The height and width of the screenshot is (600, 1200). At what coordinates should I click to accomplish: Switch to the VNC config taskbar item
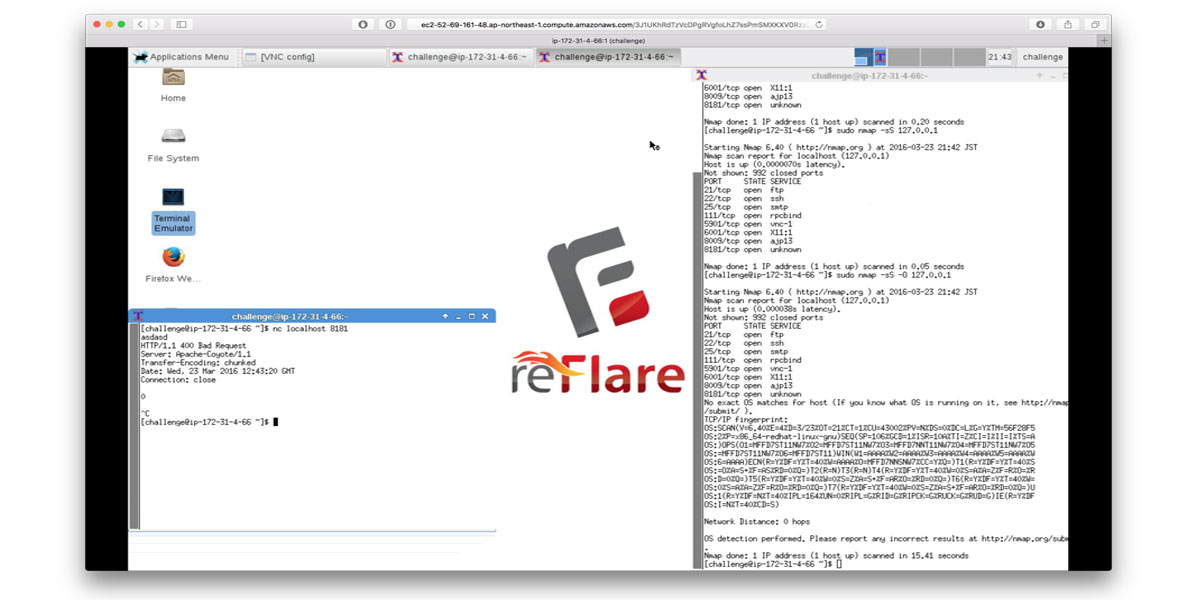click(314, 57)
